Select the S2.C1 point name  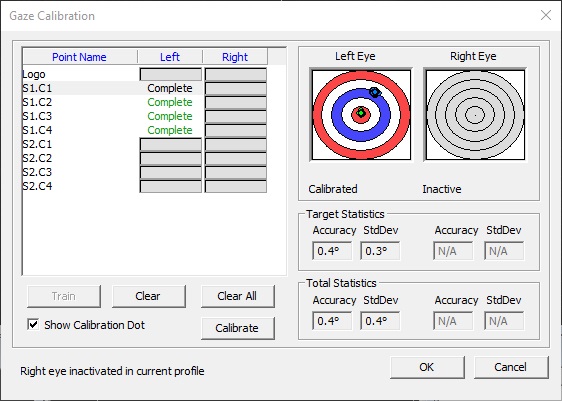(37, 144)
